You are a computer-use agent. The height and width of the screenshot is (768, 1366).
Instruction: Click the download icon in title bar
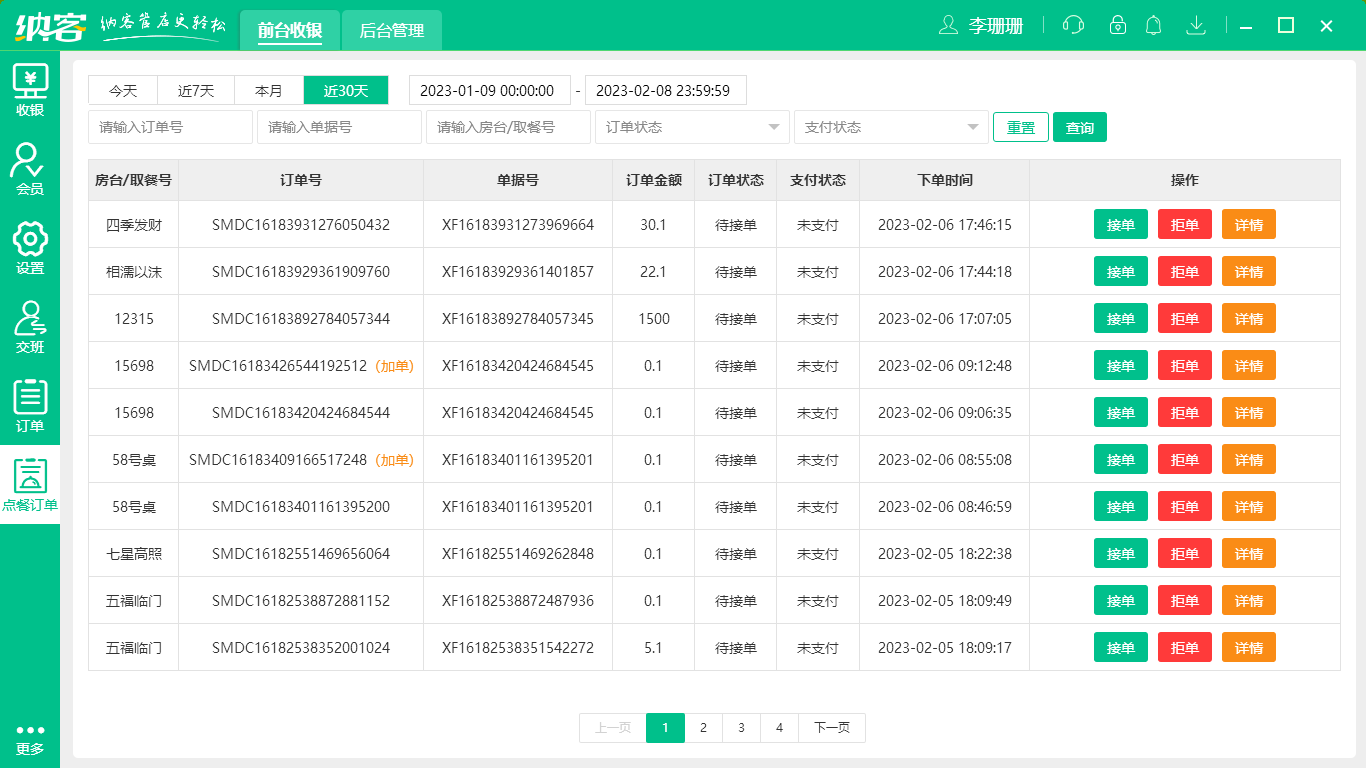1195,26
